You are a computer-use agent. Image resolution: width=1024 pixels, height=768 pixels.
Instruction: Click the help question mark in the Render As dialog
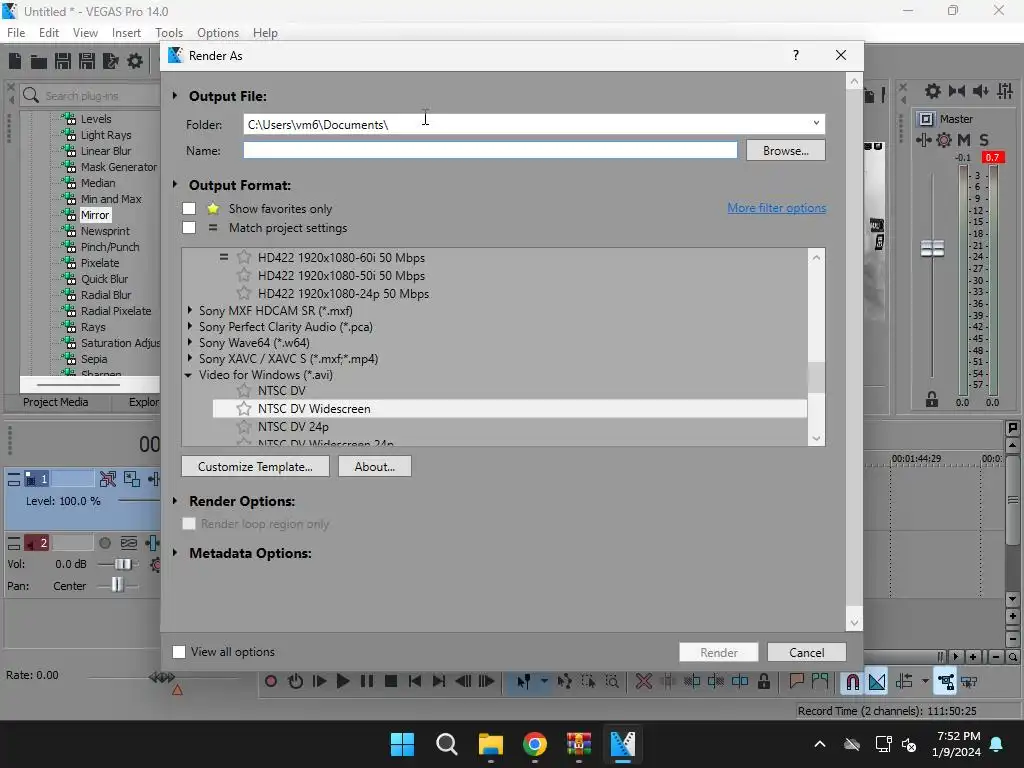click(795, 56)
